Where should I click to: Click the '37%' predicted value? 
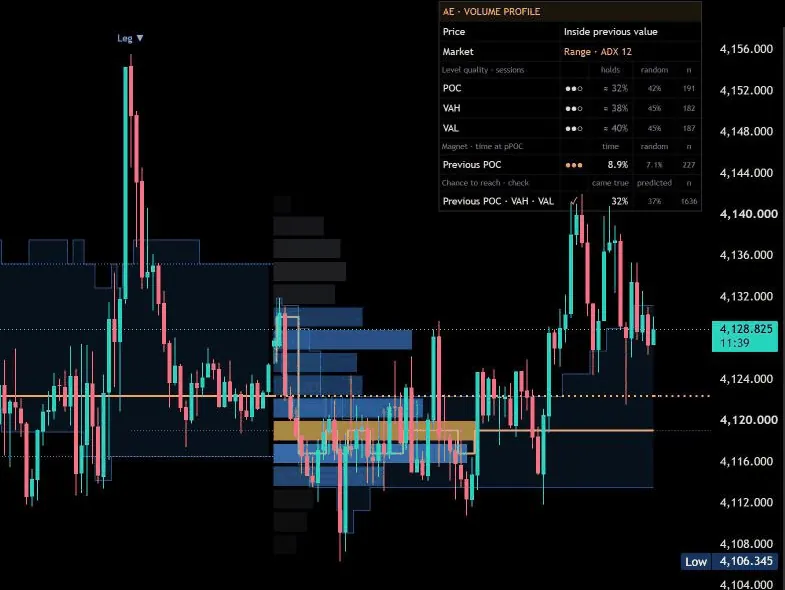click(654, 202)
